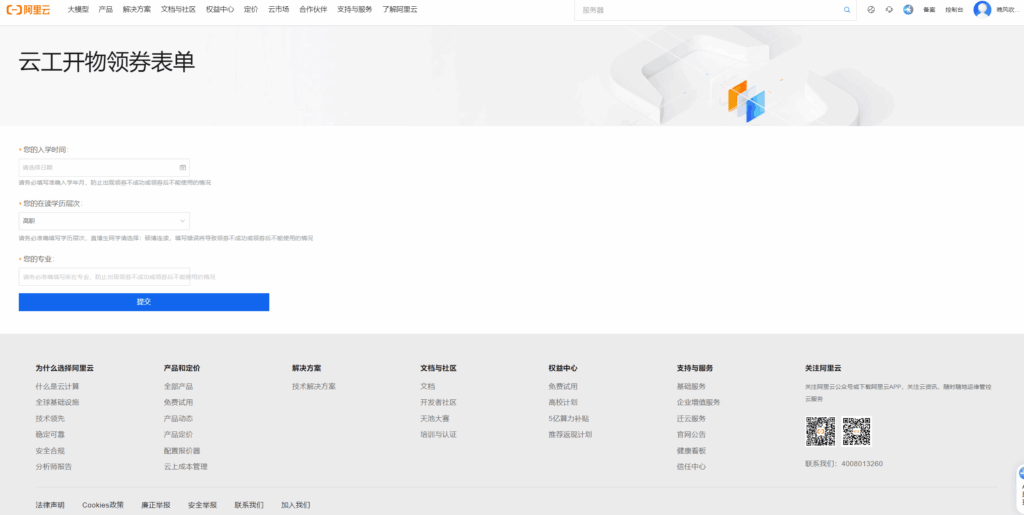Click the blue 提交 submit button
This screenshot has height=515, width=1024.
tap(144, 302)
